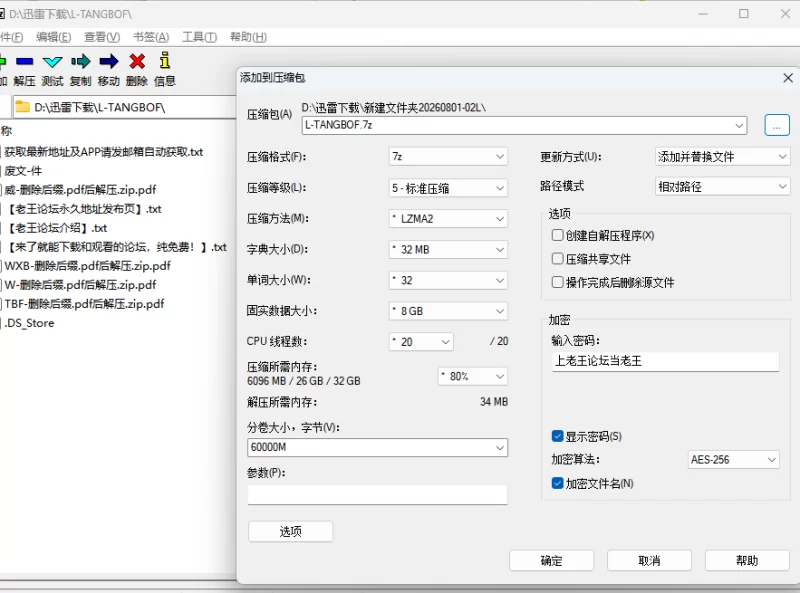Select the 废文-件 item
The width and height of the screenshot is (800, 593).
click(x=22, y=171)
